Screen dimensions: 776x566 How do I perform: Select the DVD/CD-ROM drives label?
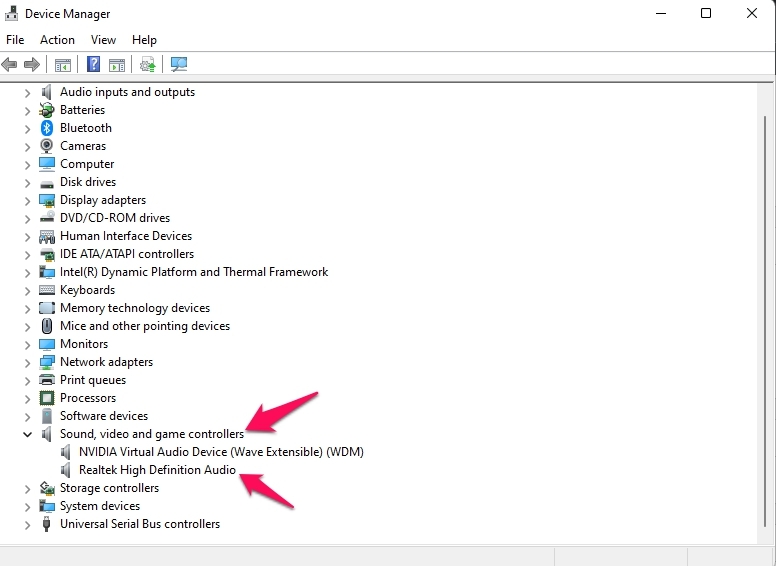click(x=115, y=218)
